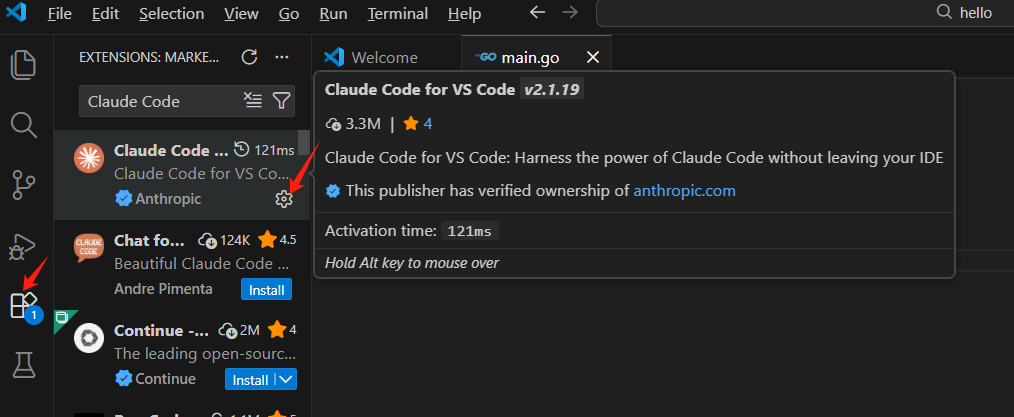Screen dimensions: 1014x417
Task: Click the Claude Code for VS Code tooltip title
Action: coord(420,90)
